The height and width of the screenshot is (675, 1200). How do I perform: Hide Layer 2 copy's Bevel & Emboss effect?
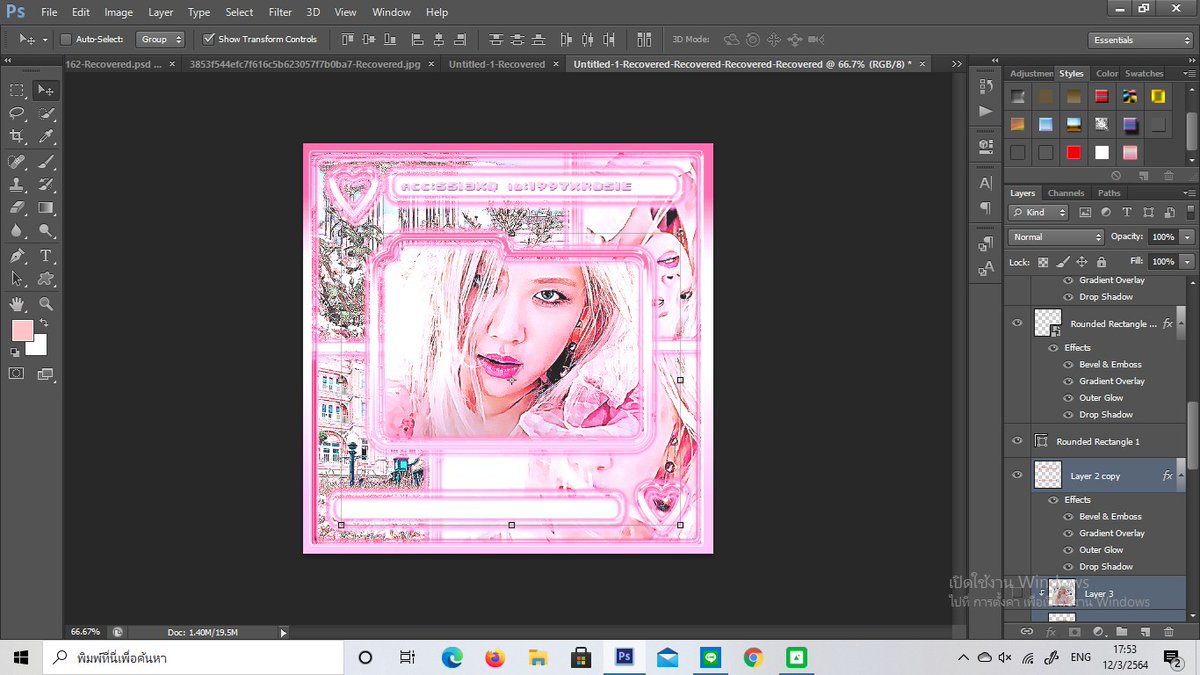click(x=1068, y=516)
